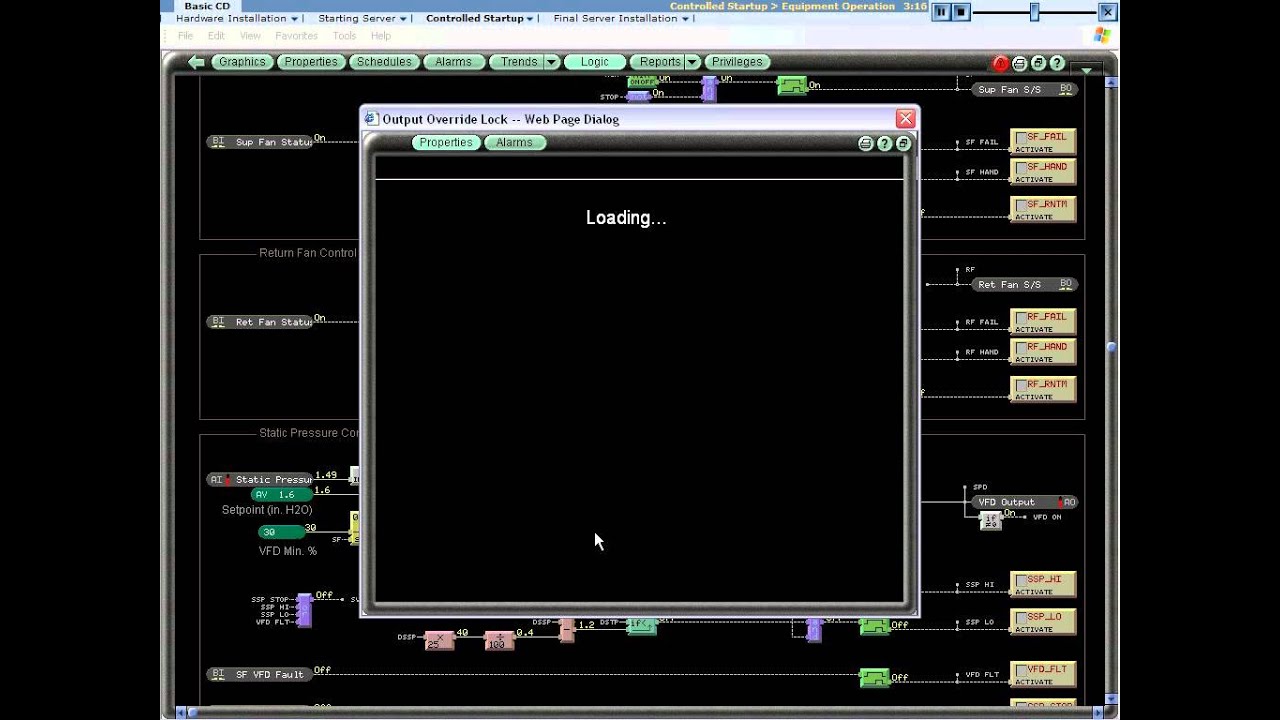Select the Sup Fan S/S BO output block
This screenshot has height=720, width=1280.
(1024, 89)
